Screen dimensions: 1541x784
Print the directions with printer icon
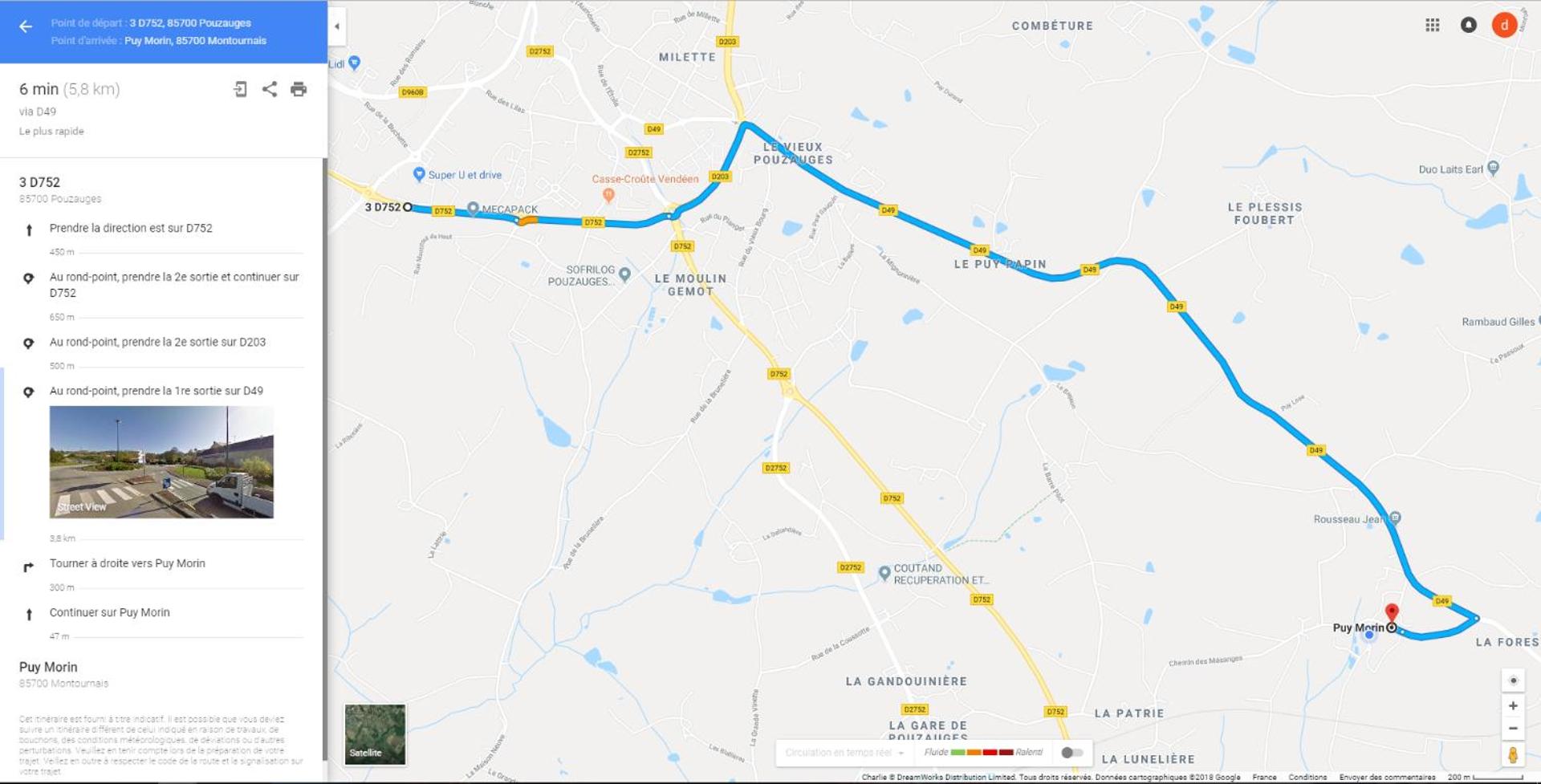[x=299, y=89]
